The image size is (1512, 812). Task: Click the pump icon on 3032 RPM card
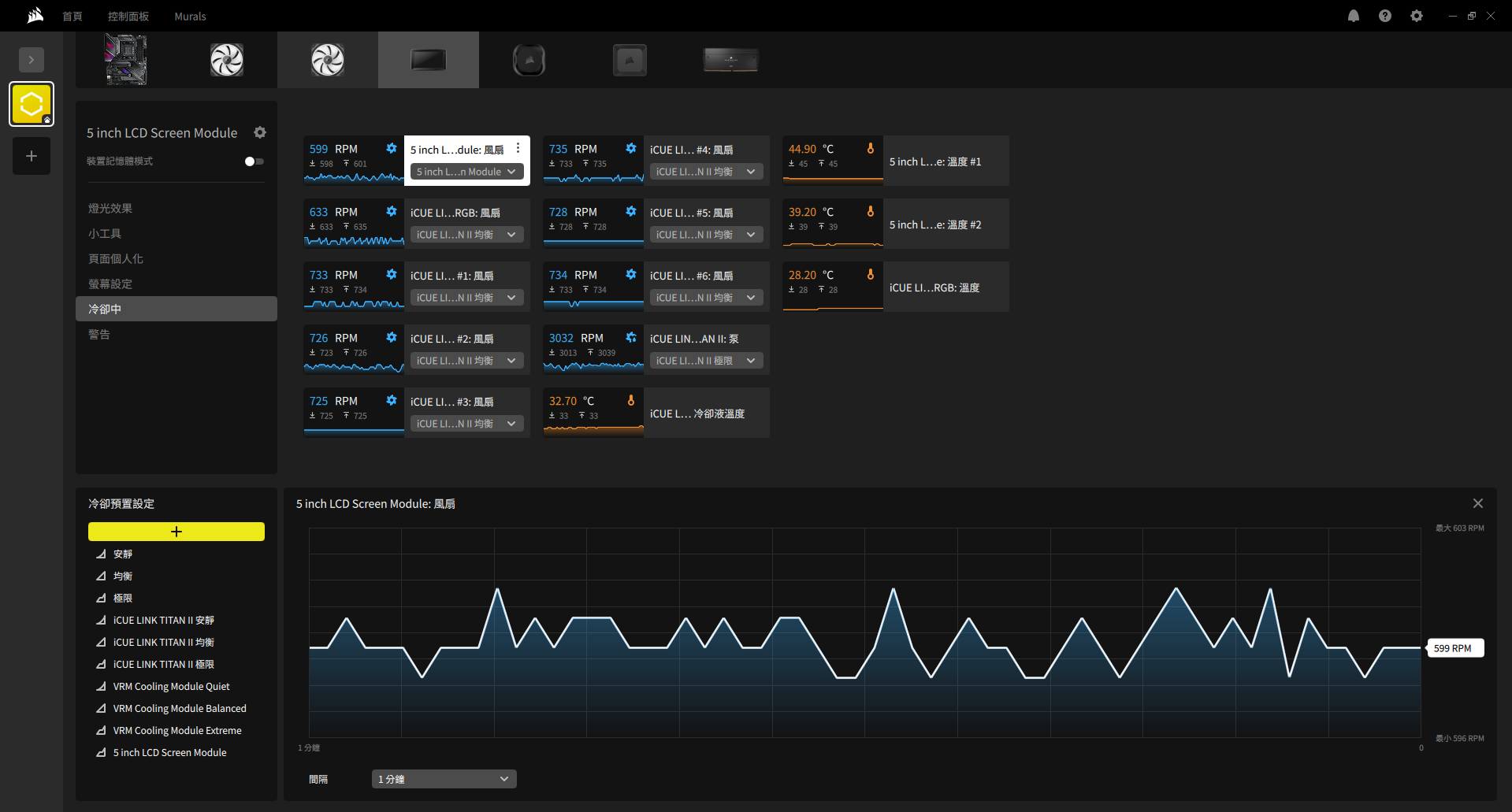631,337
